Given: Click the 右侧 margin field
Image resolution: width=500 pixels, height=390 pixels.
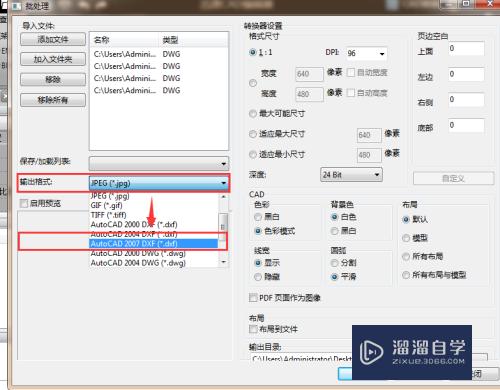Looking at the screenshot, I should coord(466,100).
